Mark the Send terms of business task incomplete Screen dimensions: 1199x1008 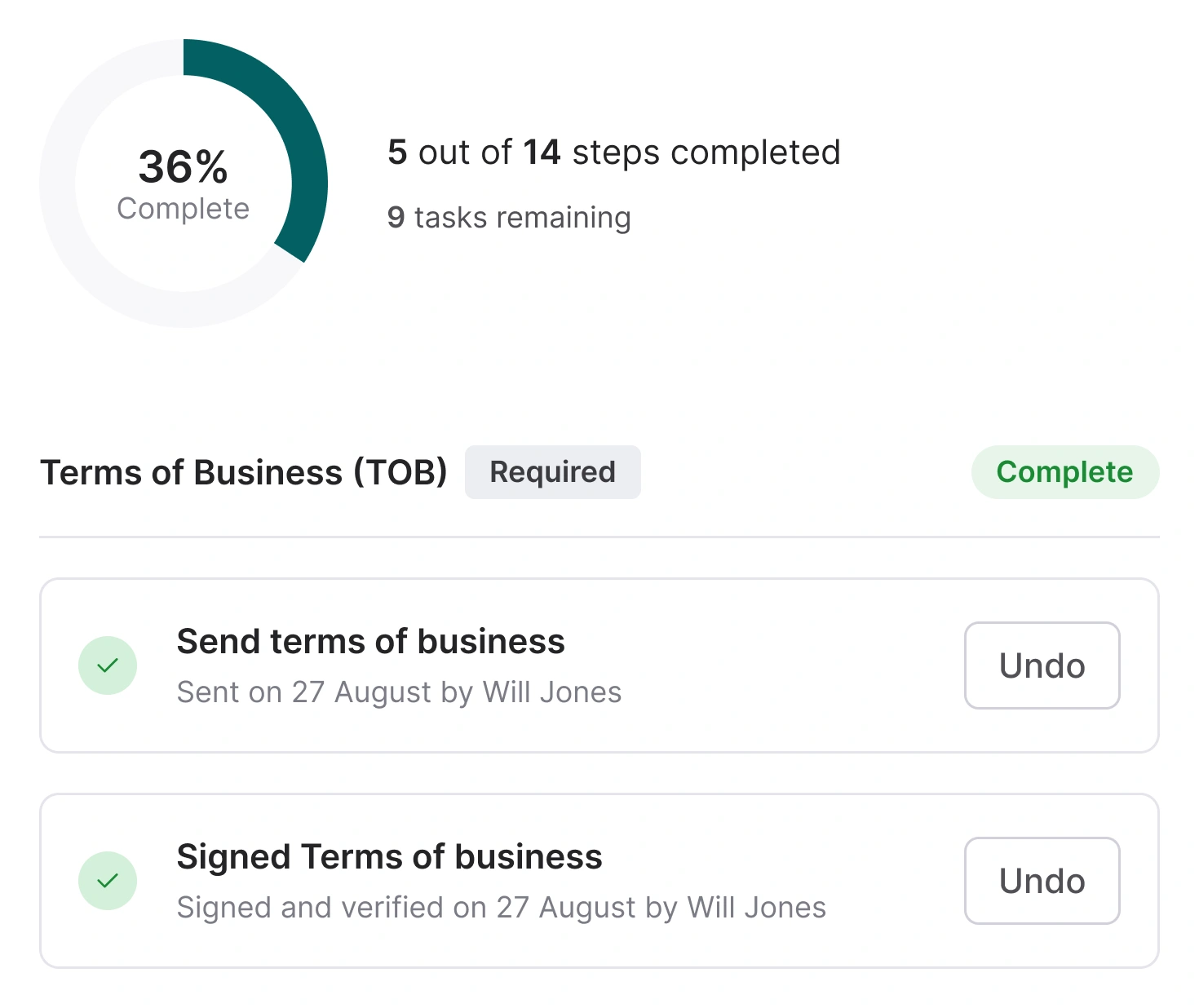(x=1042, y=665)
